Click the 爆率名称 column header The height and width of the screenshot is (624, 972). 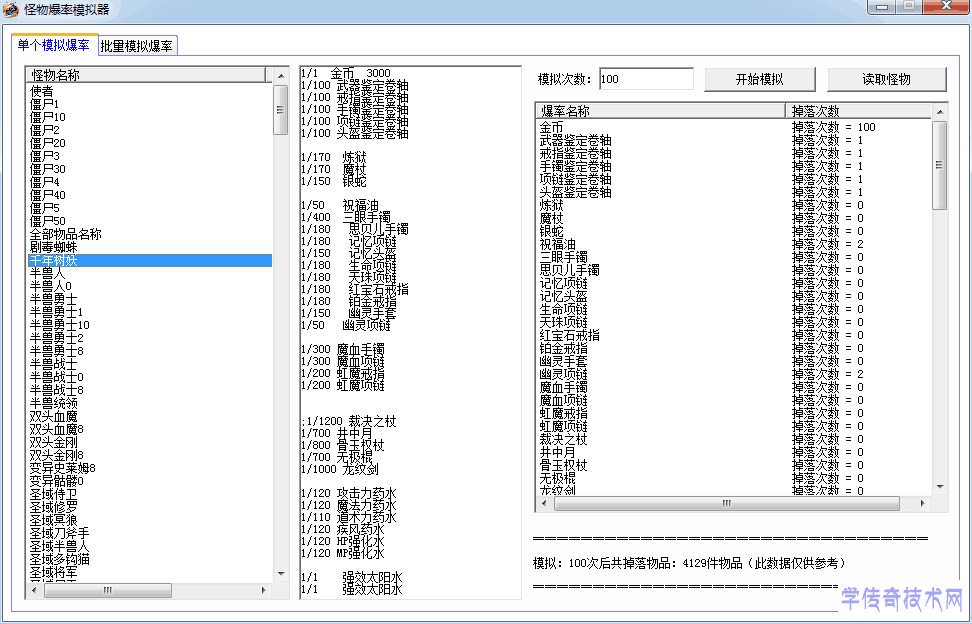coord(660,110)
